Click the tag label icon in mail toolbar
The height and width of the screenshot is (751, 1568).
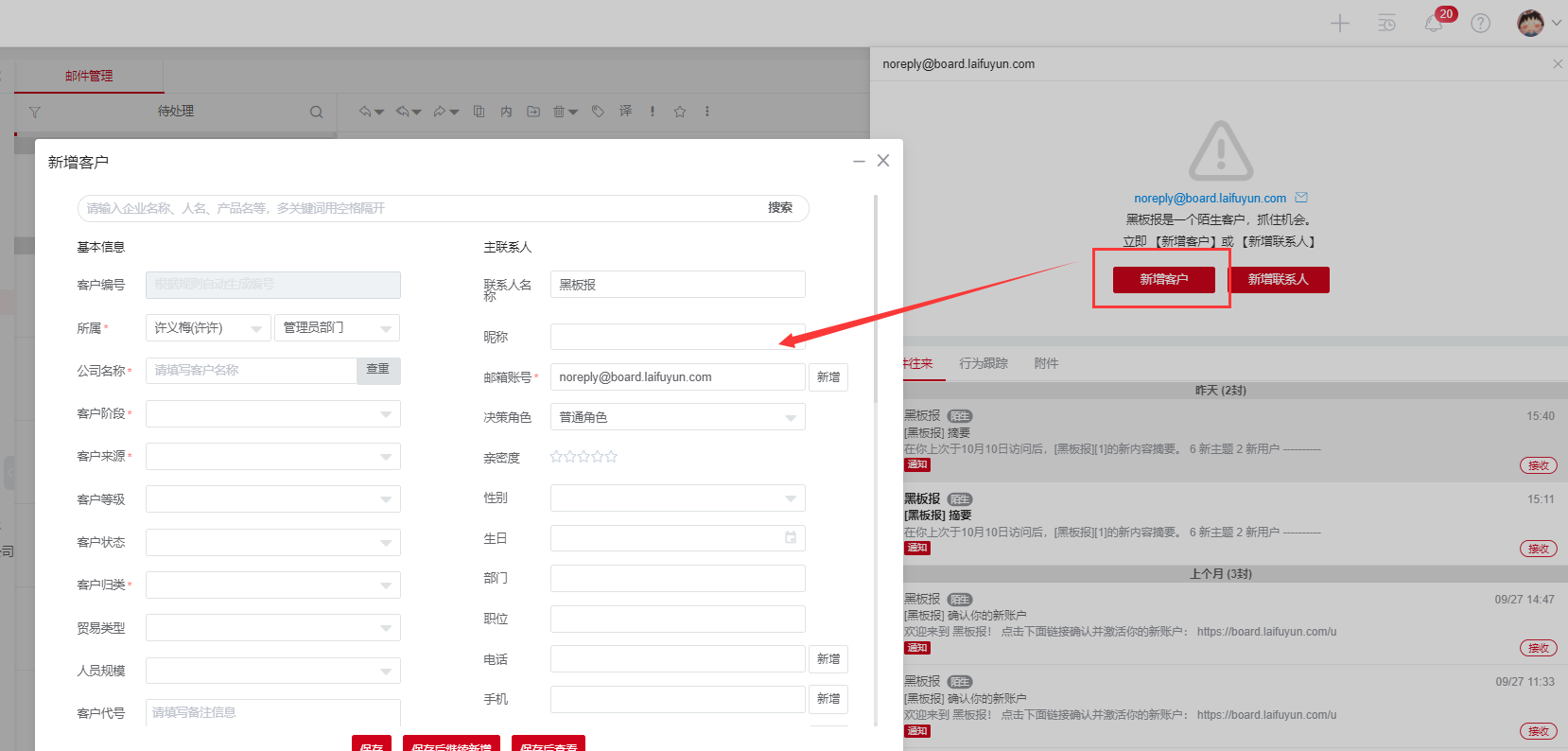click(x=598, y=112)
